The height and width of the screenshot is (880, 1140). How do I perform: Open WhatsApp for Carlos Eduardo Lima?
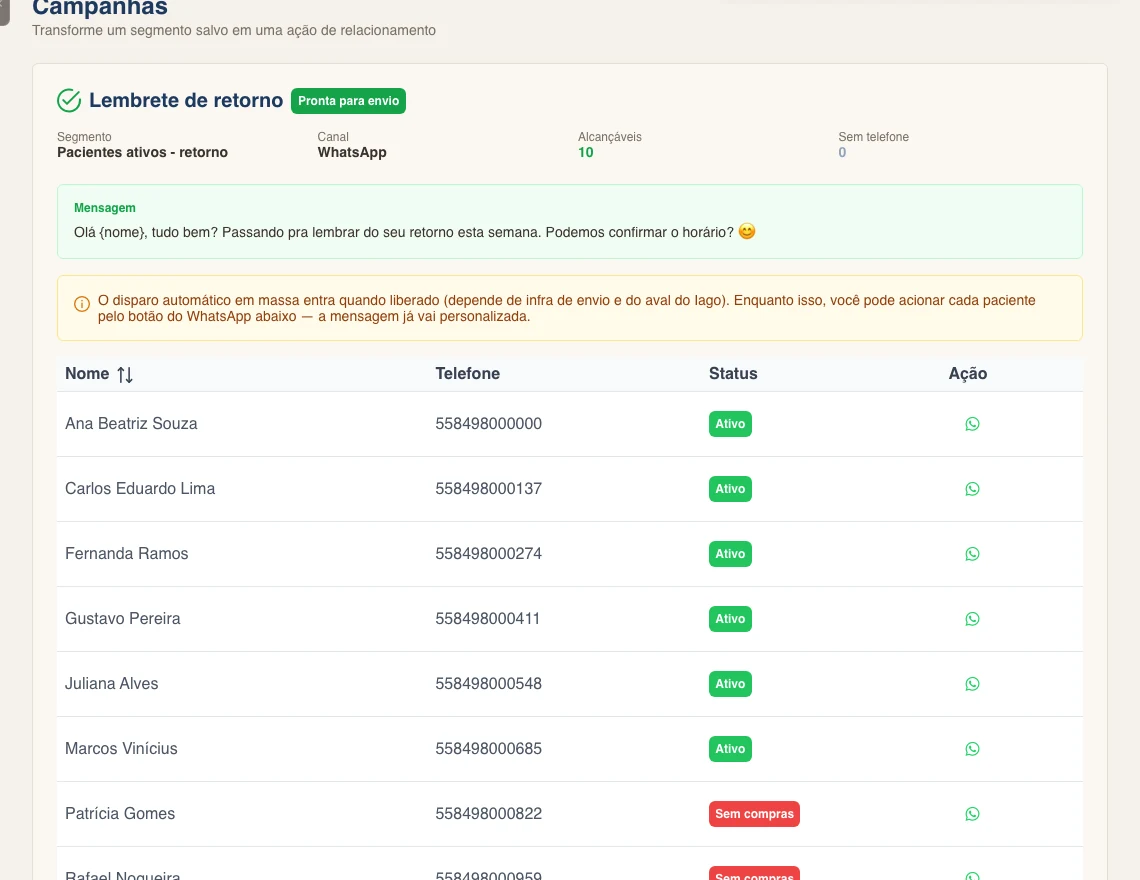(972, 489)
